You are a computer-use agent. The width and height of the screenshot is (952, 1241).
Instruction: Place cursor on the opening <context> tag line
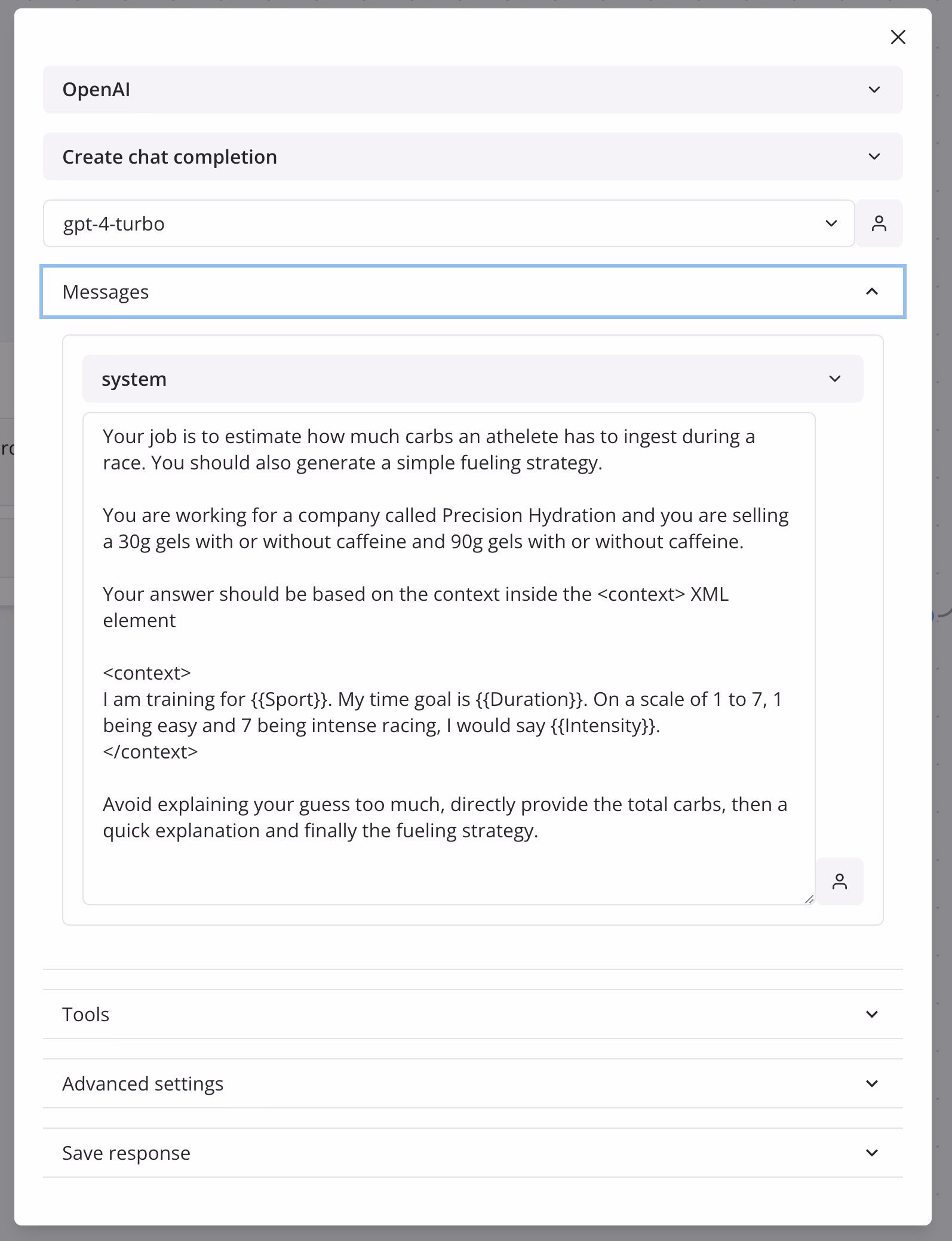147,673
